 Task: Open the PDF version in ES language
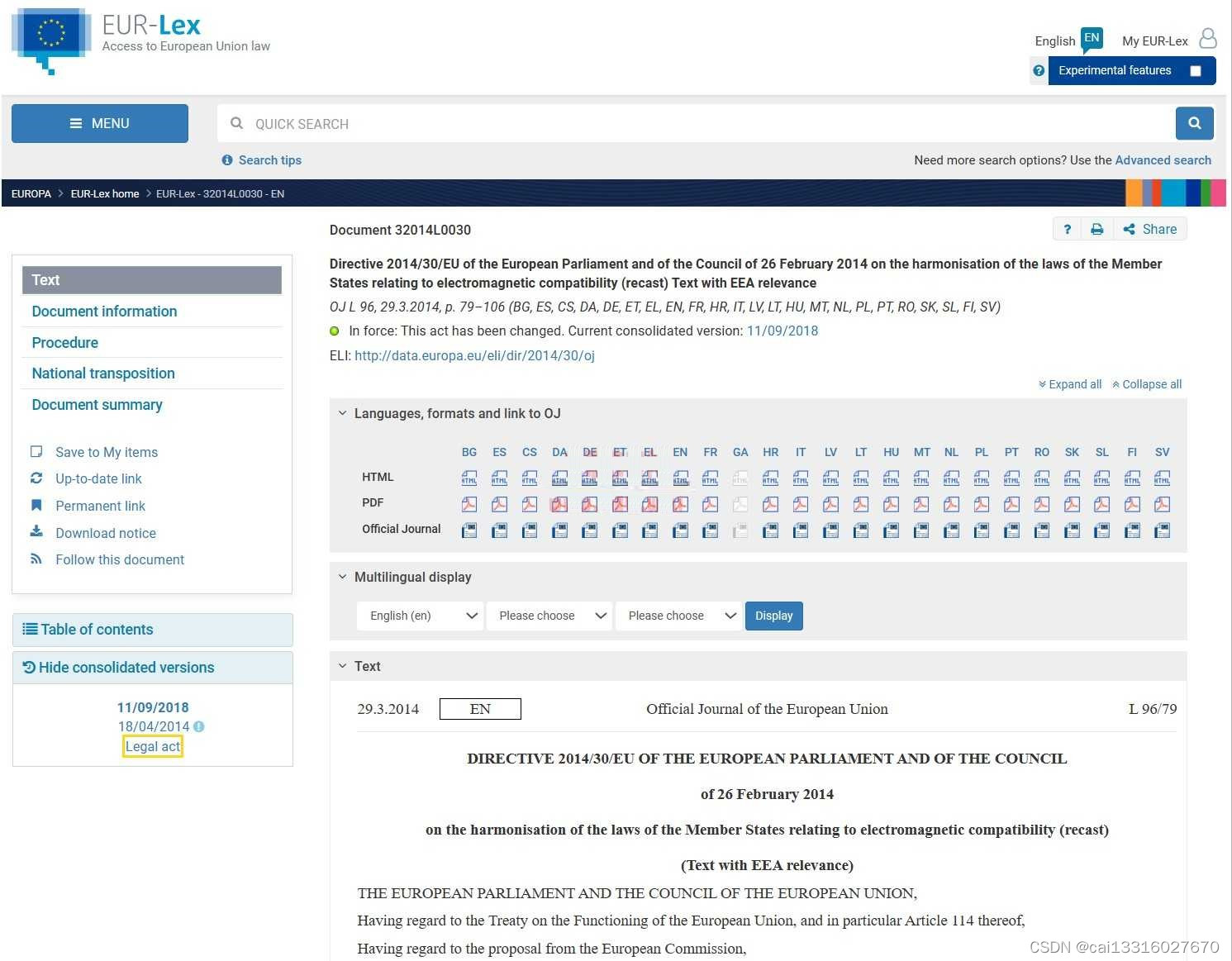[499, 504]
